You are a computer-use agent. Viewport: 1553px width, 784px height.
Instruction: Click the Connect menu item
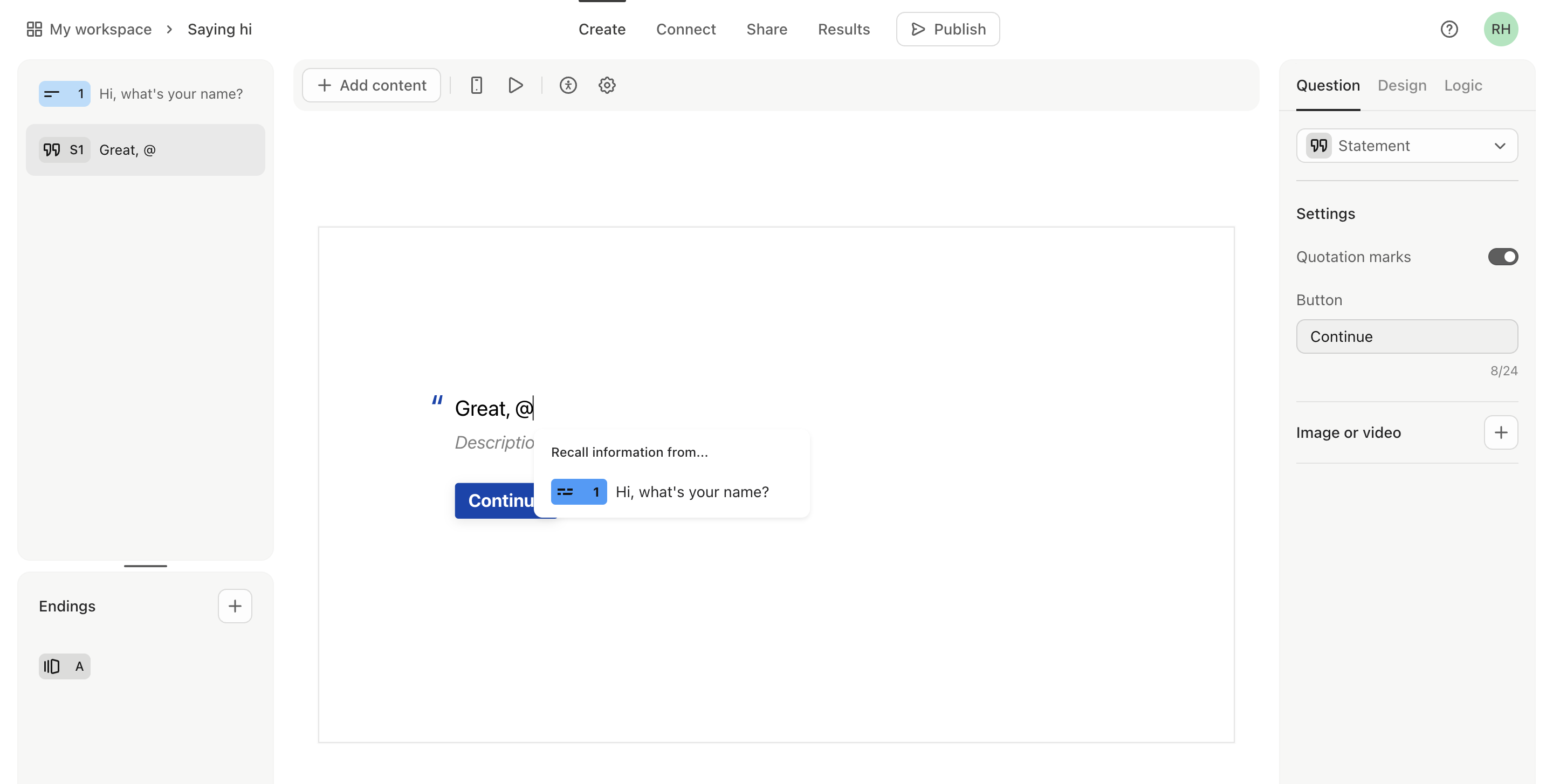[686, 28]
